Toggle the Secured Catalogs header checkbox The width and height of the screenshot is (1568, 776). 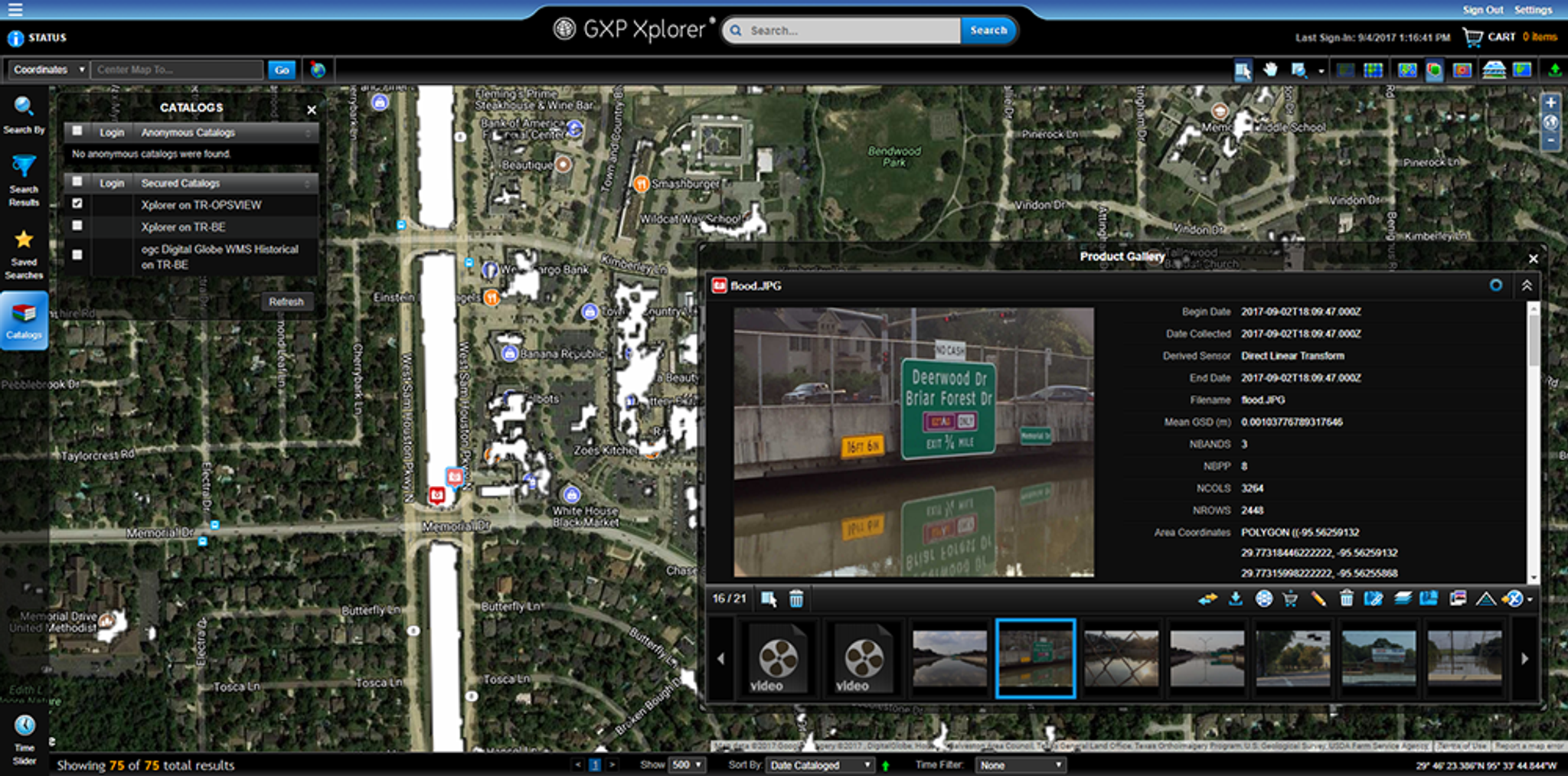[x=77, y=182]
